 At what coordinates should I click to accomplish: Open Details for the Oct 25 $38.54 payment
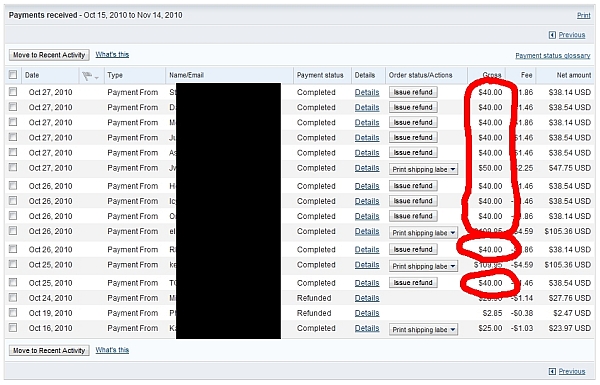tap(367, 283)
